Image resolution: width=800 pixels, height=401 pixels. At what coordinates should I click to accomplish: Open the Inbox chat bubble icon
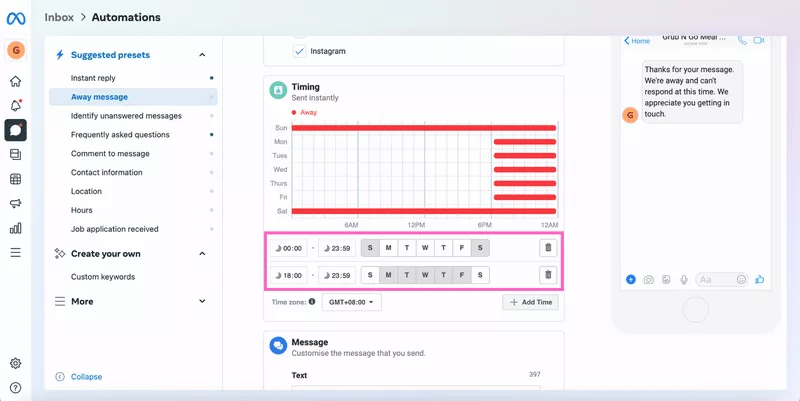(x=16, y=130)
